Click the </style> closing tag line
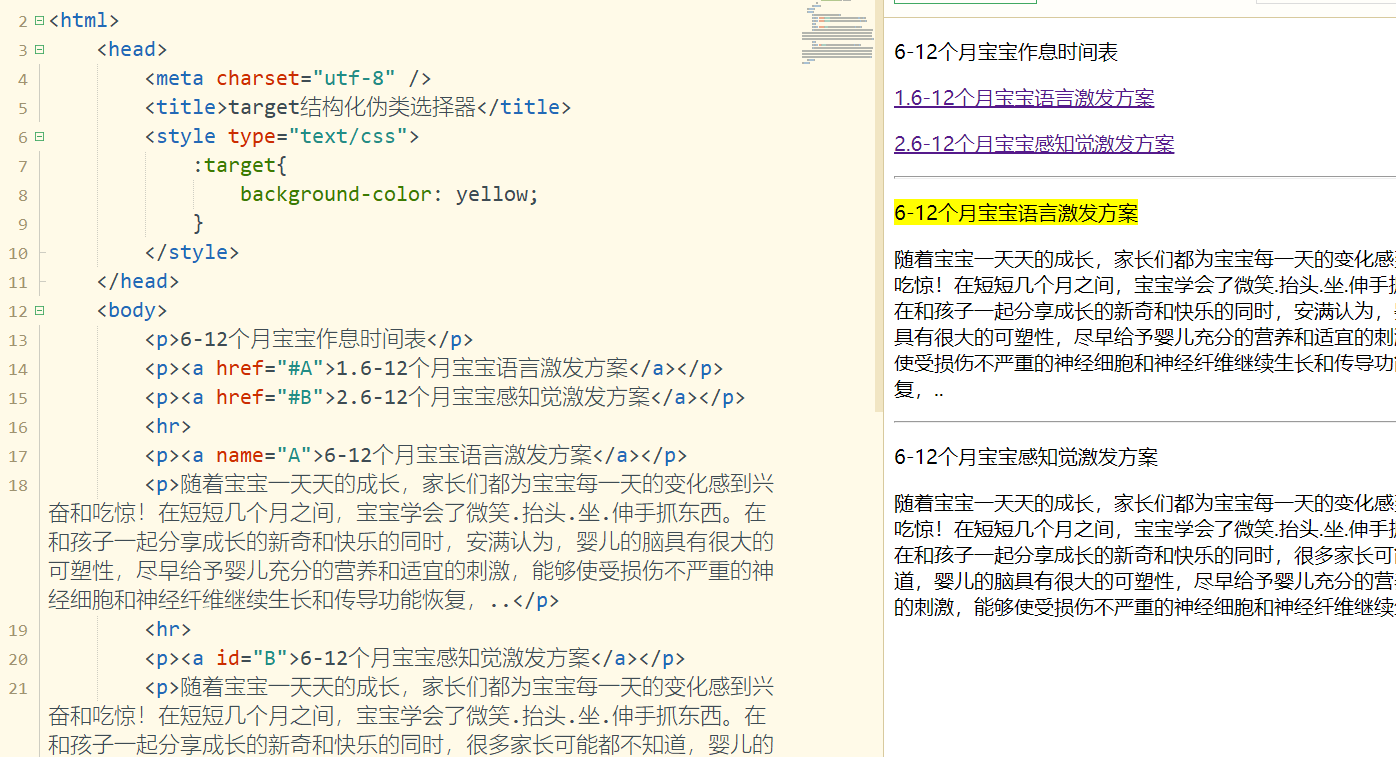 pos(192,252)
